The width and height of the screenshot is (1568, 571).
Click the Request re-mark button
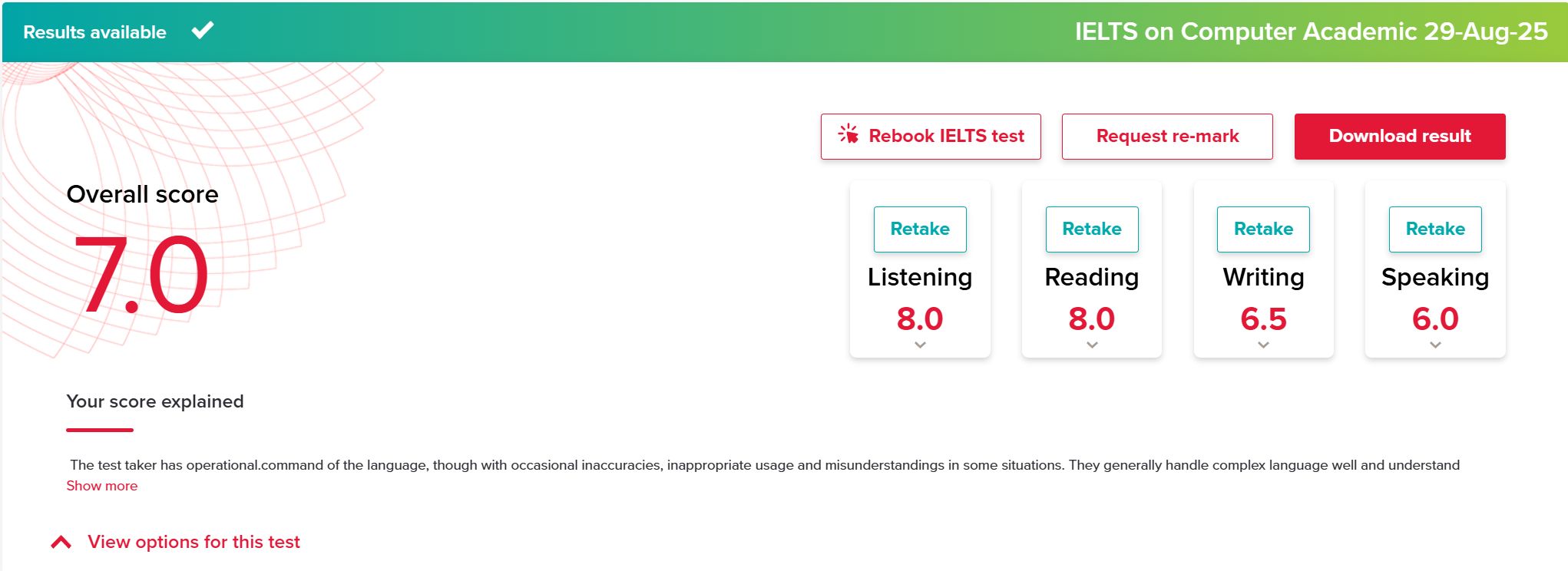pyautogui.click(x=1167, y=137)
